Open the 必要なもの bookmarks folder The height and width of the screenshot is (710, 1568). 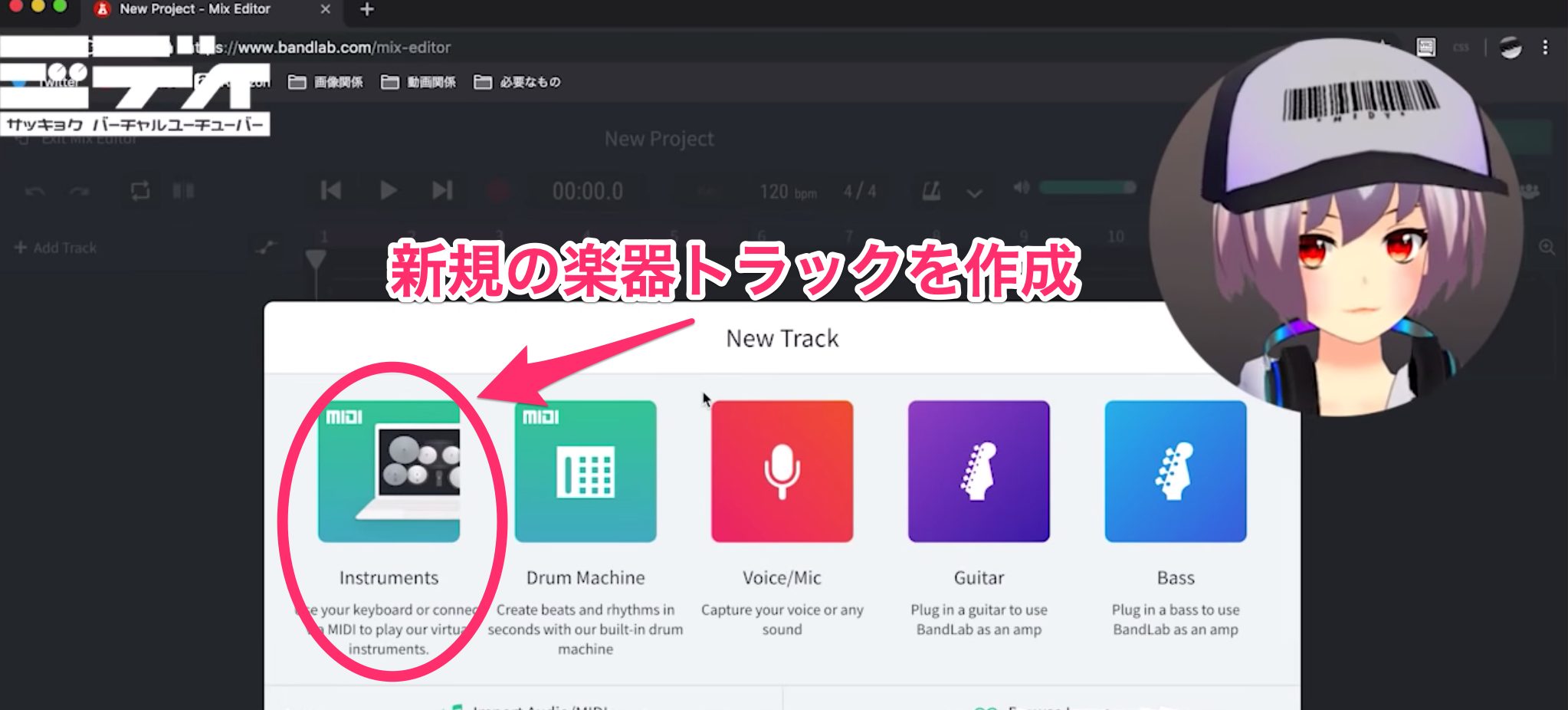coord(517,82)
